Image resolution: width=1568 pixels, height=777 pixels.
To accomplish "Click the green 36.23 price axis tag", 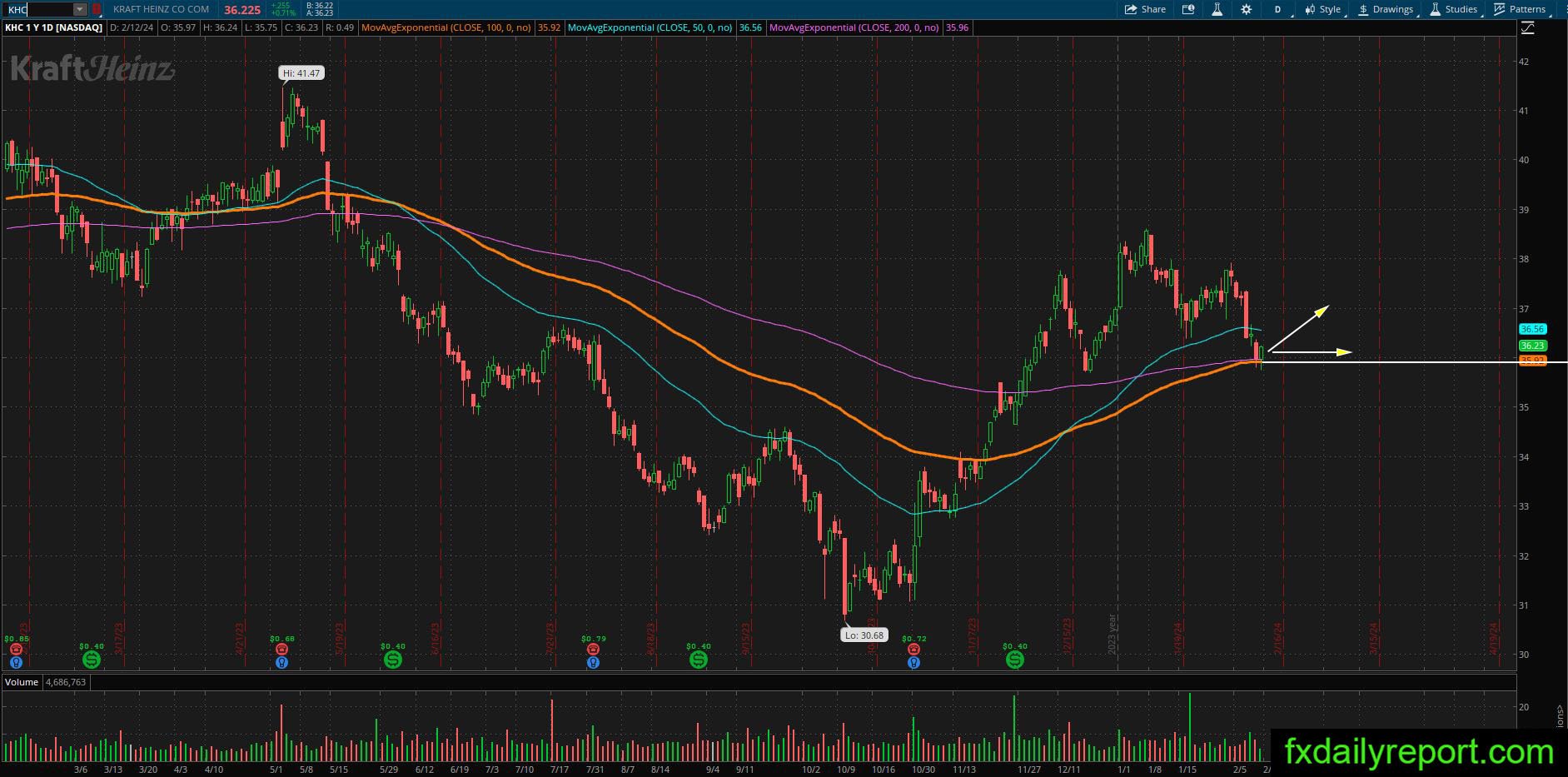I will 1533,346.
